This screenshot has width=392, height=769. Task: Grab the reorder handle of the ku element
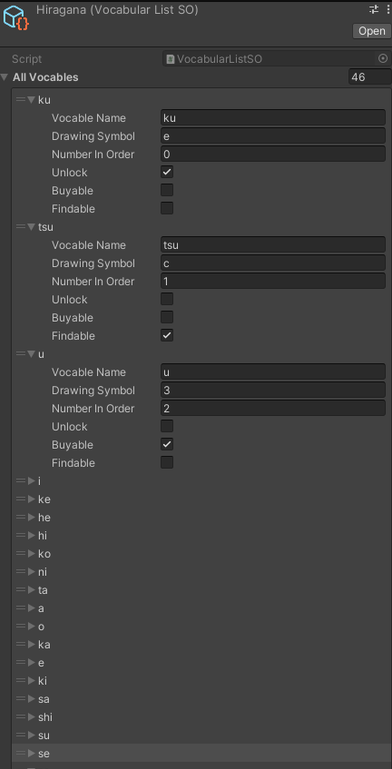[x=20, y=100]
